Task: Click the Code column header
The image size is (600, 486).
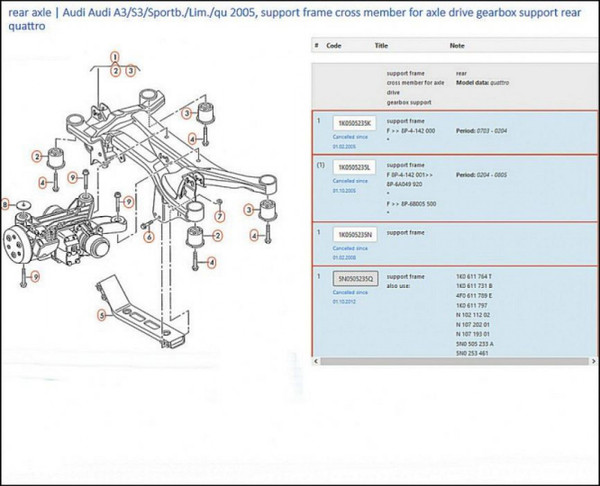Action: [x=334, y=45]
